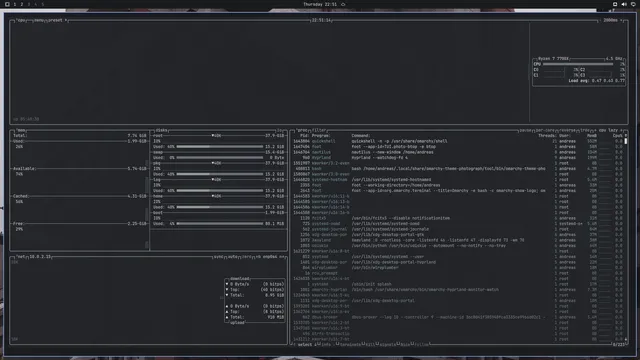Select the quickshell process row
640x360 pixels.
point(457,141)
